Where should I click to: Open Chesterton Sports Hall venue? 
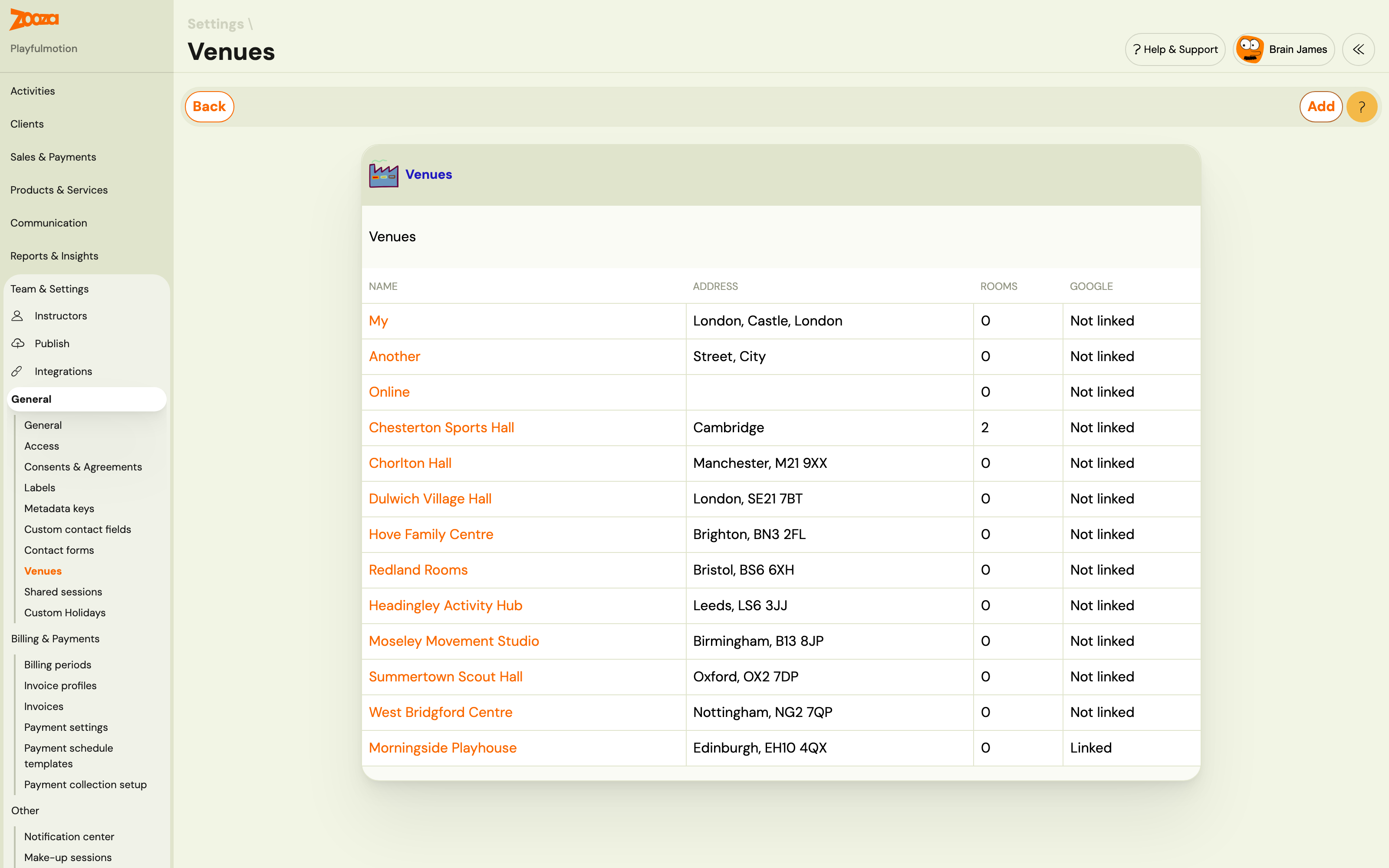pos(441,427)
